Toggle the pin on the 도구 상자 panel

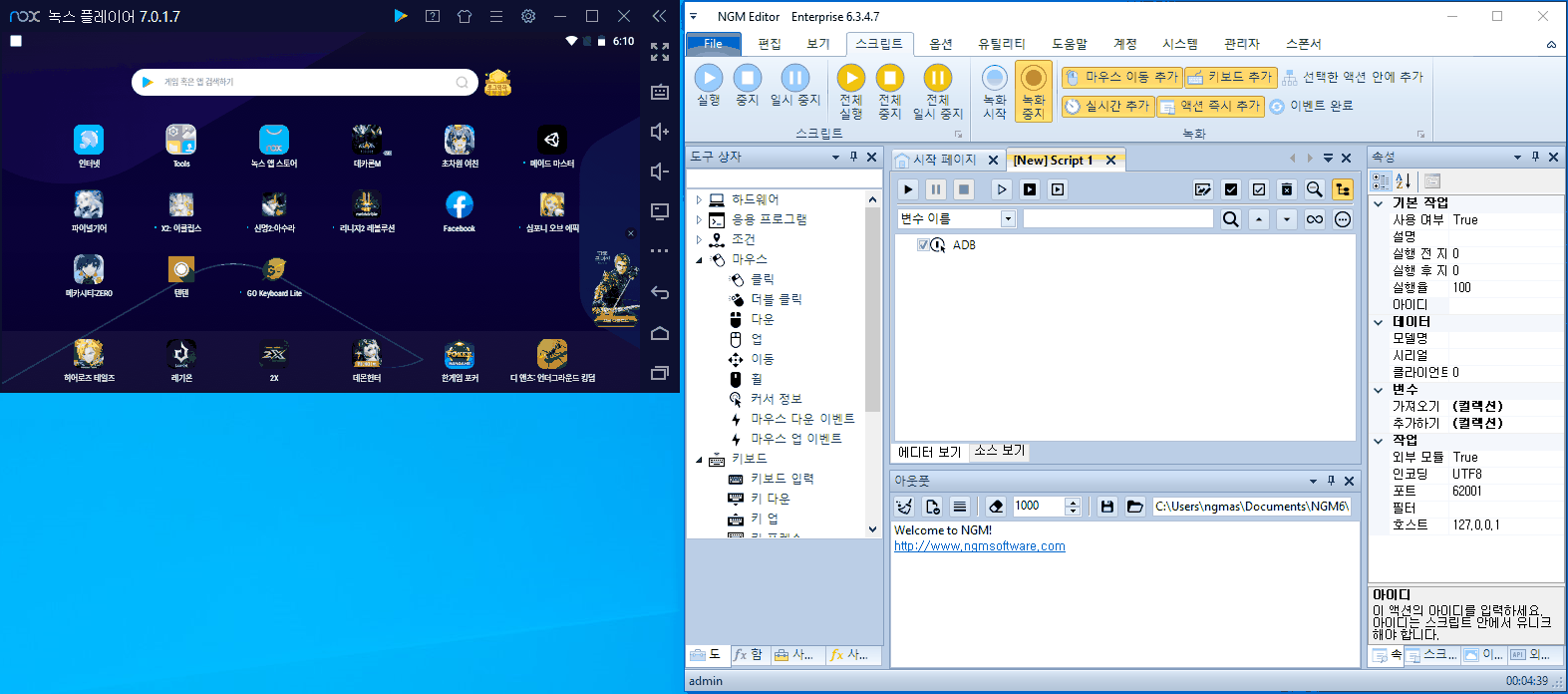point(853,158)
